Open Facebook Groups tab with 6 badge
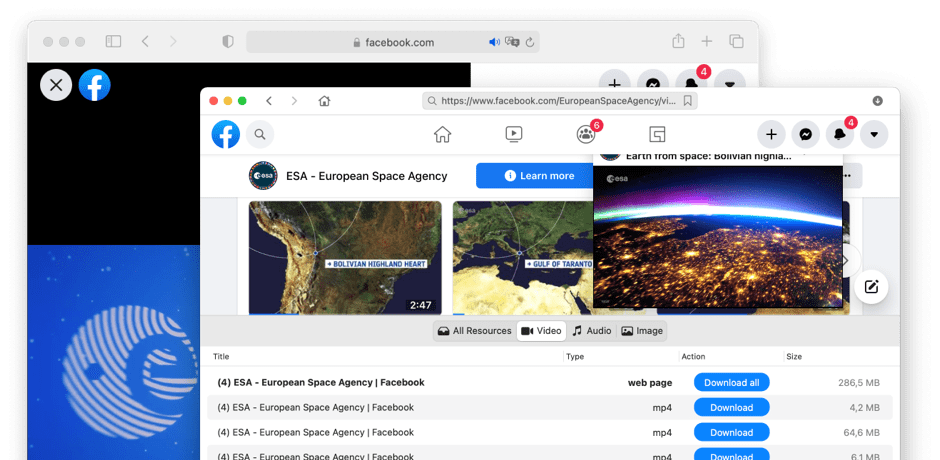This screenshot has height=460, width=940. (587, 133)
